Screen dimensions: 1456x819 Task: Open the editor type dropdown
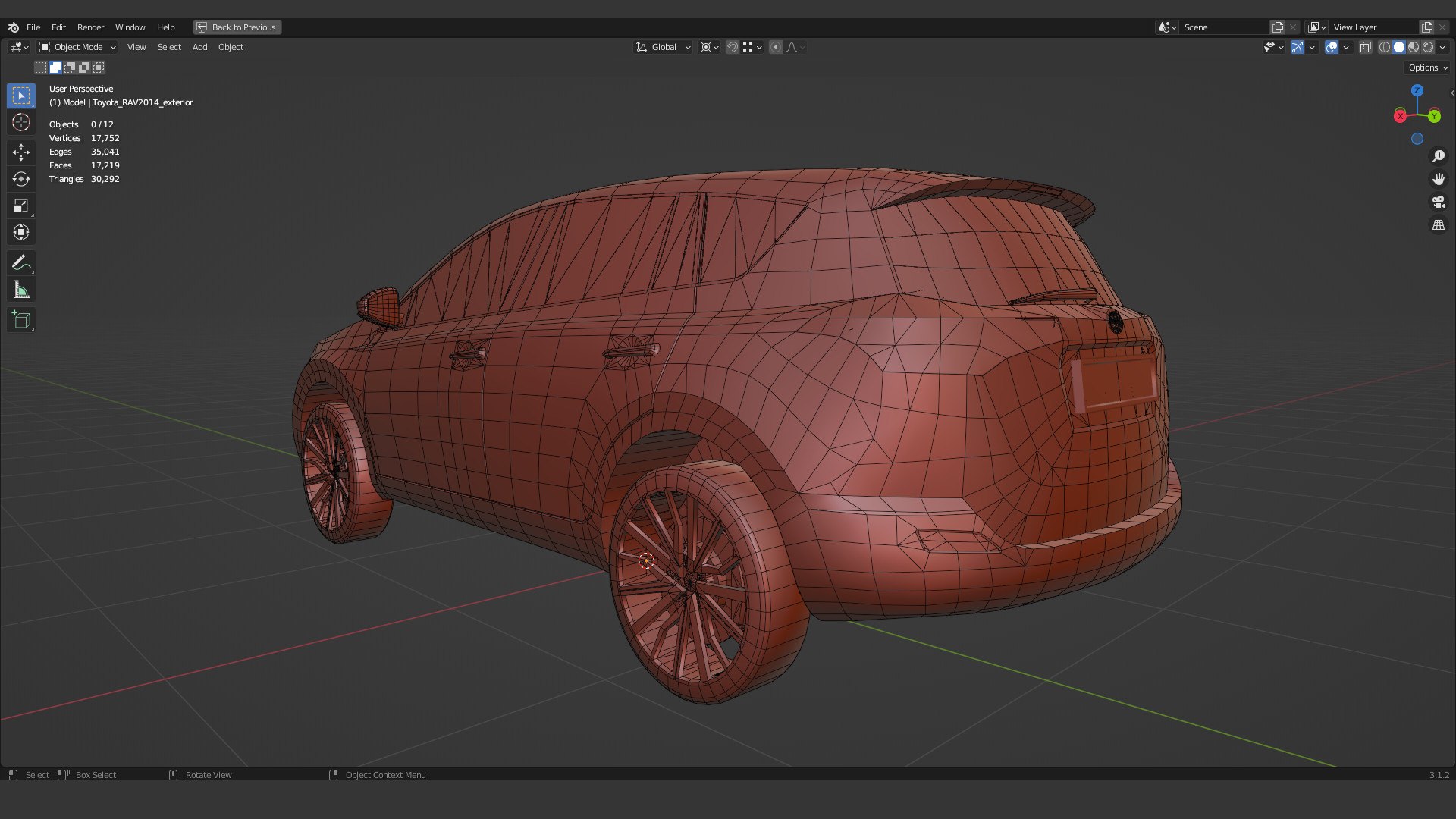click(19, 47)
